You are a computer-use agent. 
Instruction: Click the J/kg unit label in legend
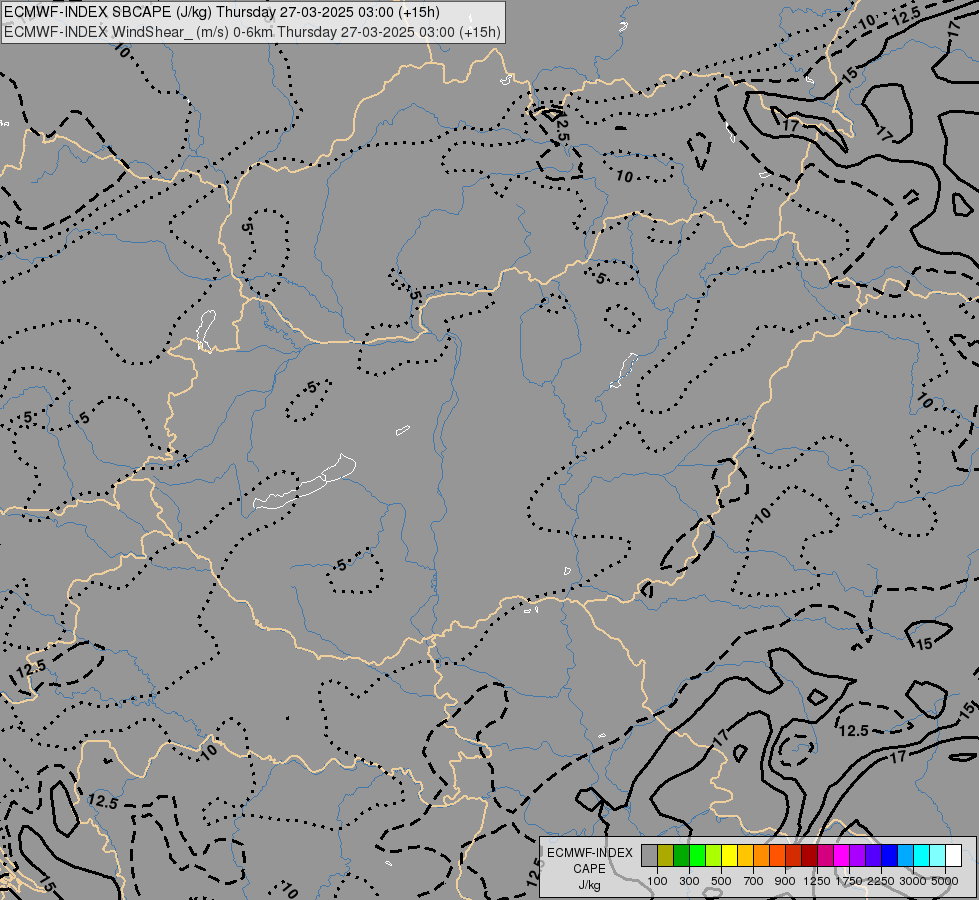point(589,885)
